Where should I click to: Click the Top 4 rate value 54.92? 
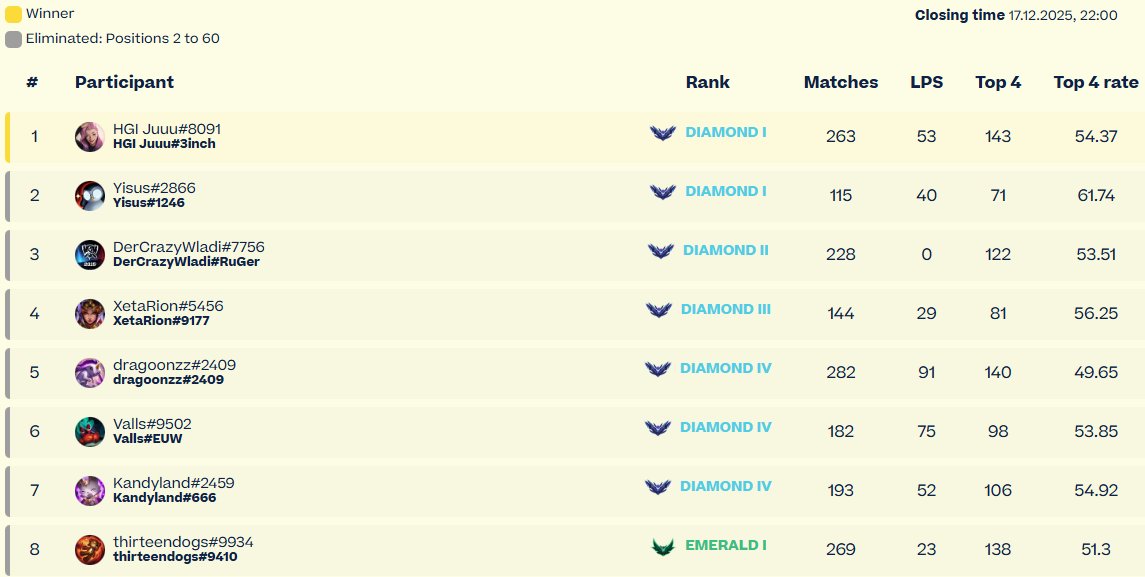tap(1096, 491)
